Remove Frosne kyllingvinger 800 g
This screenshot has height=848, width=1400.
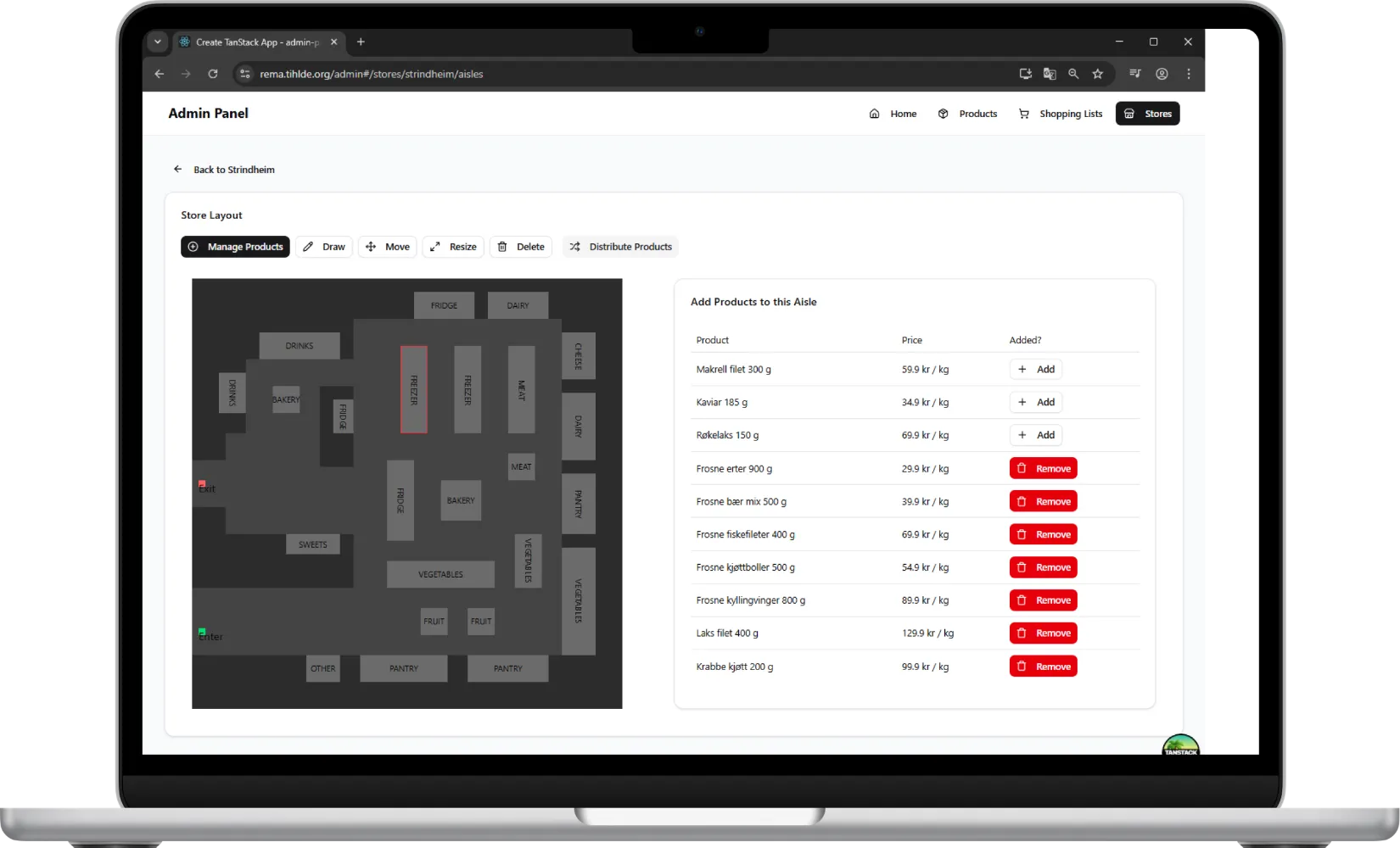pos(1044,600)
